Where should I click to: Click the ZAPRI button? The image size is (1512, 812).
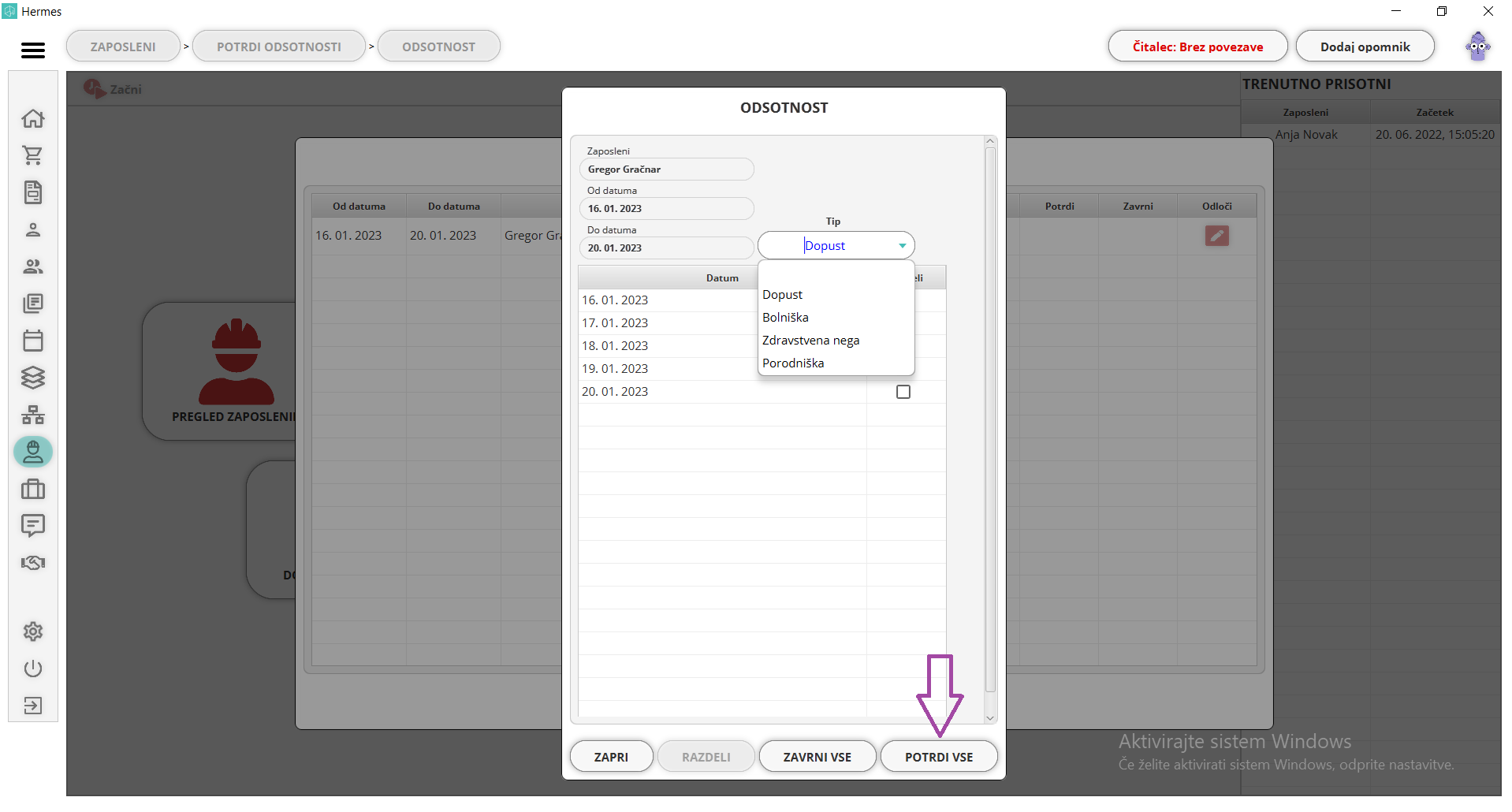pyautogui.click(x=611, y=757)
